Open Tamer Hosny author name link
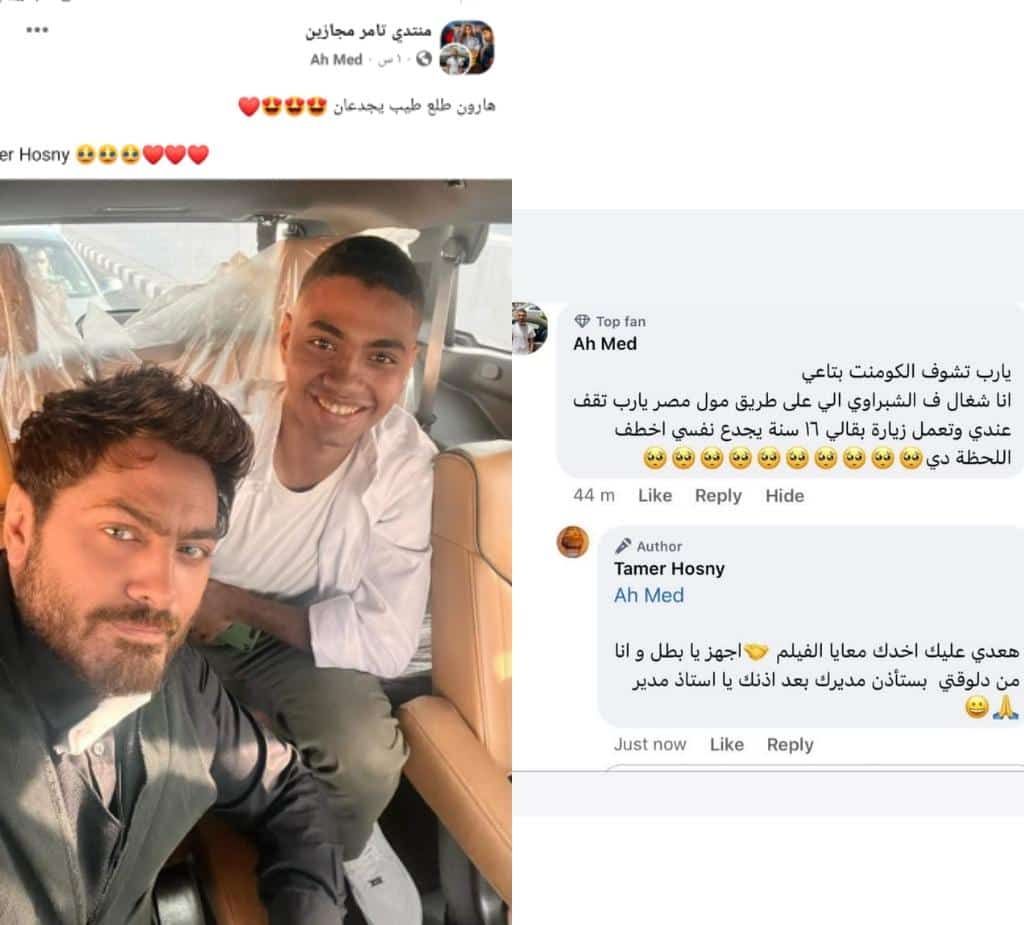This screenshot has height=925, width=1024. (669, 568)
